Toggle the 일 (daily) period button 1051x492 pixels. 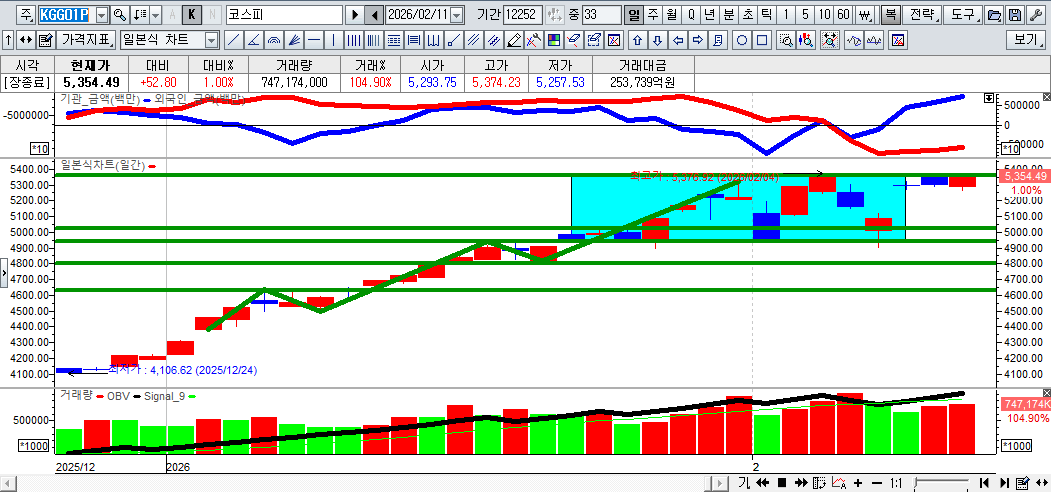point(633,15)
